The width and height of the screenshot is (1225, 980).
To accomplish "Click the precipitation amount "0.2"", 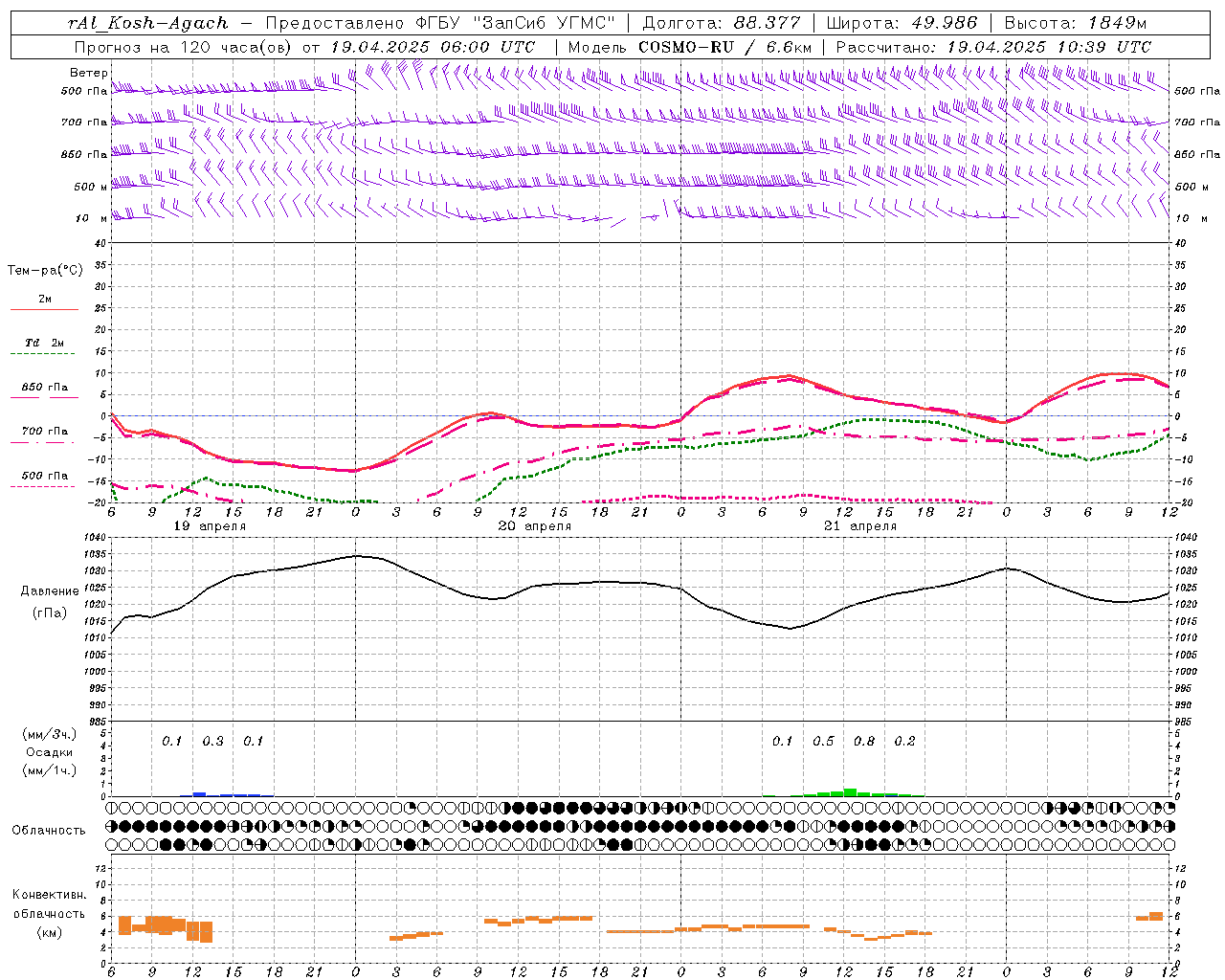I will click(x=904, y=742).
